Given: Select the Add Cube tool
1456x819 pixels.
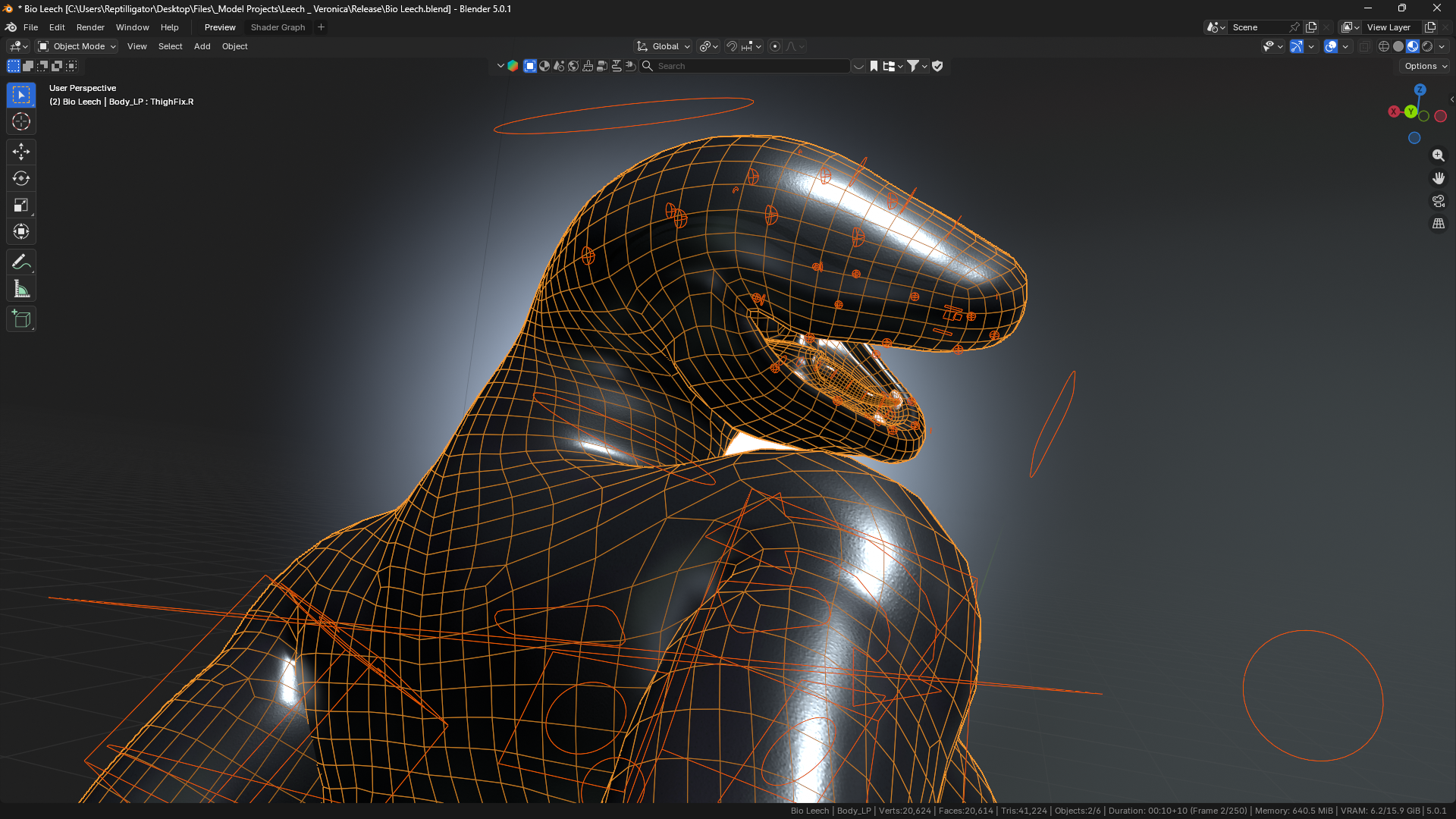Looking at the screenshot, I should [x=21, y=319].
